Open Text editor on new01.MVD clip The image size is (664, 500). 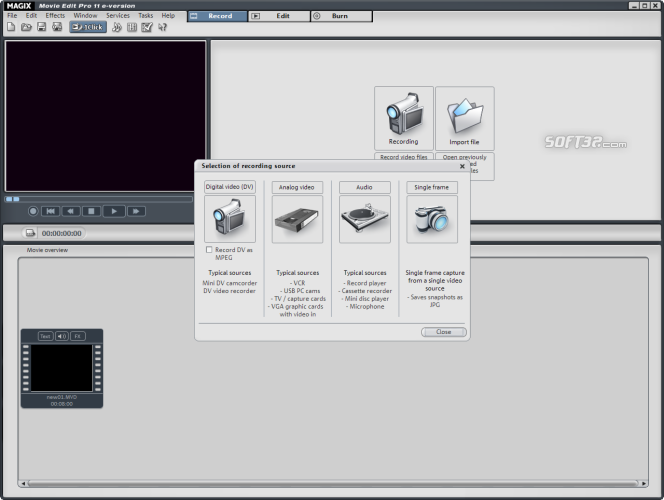point(45,336)
